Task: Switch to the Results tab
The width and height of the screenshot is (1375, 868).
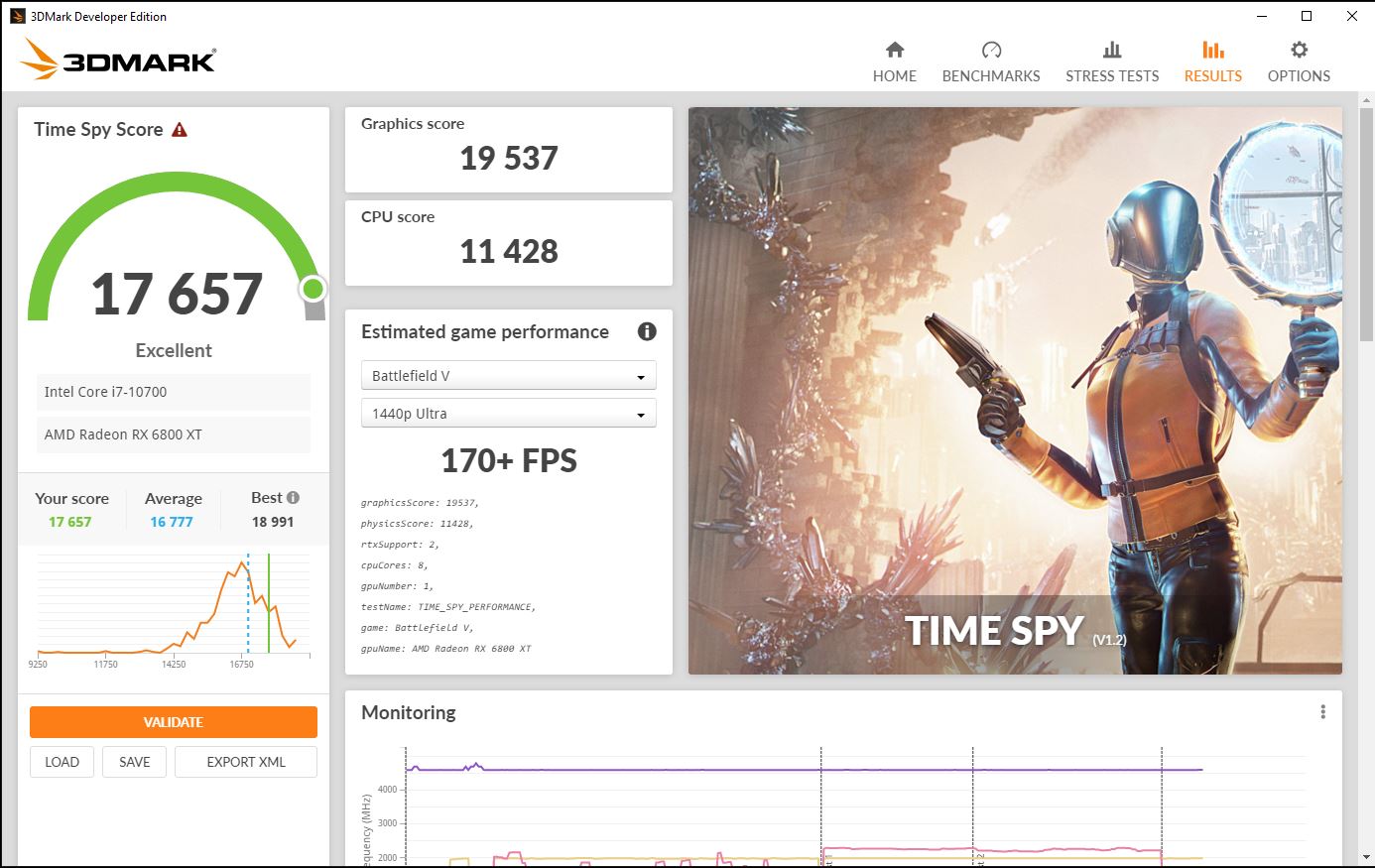Action: pos(1212,62)
